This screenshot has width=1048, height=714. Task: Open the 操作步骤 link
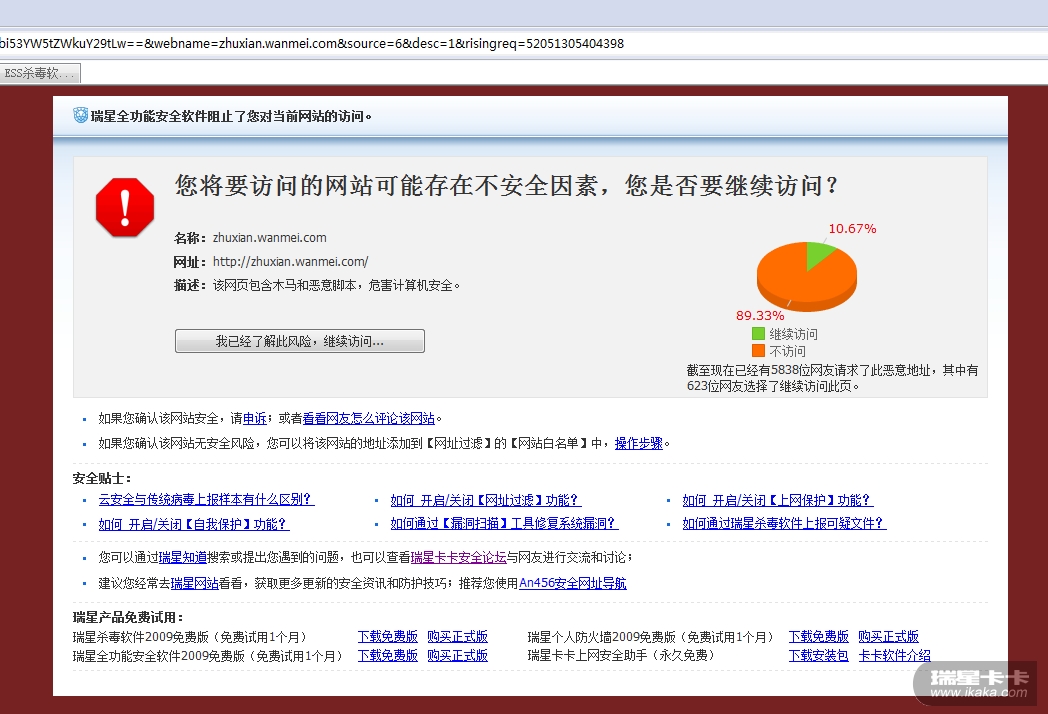[x=638, y=443]
